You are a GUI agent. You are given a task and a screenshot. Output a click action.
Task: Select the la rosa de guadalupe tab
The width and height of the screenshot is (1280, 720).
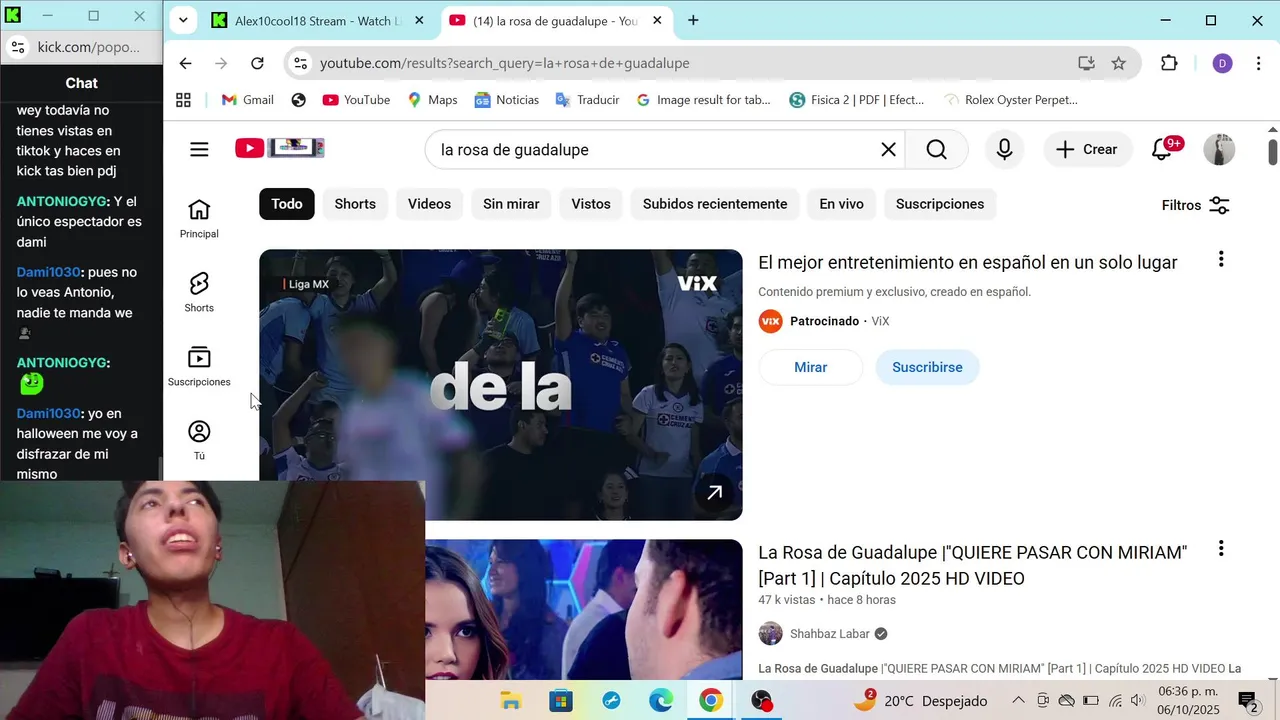(x=555, y=20)
